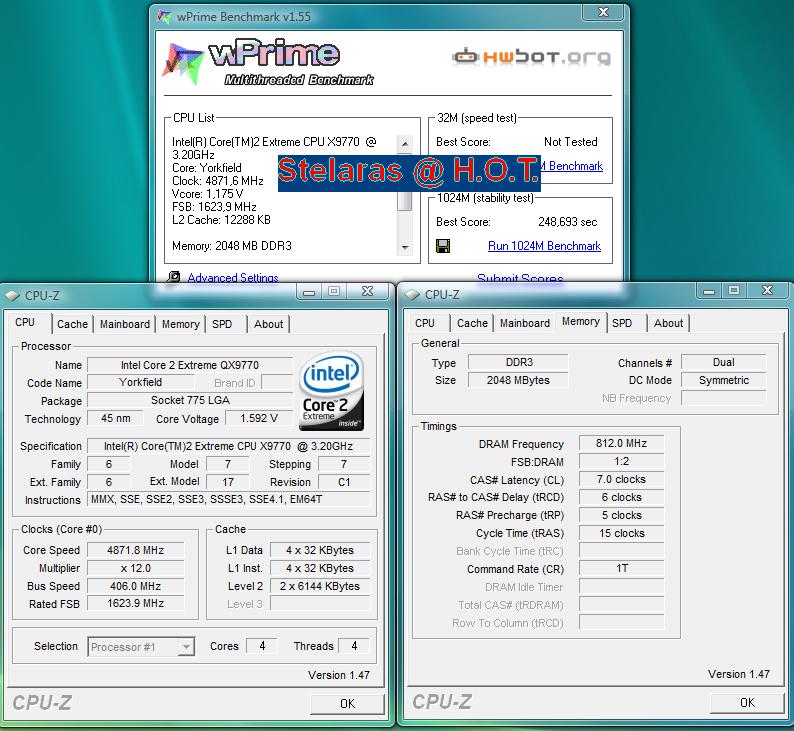Click the Multiplier x 12.0 field
The height and width of the screenshot is (731, 794).
point(136,568)
